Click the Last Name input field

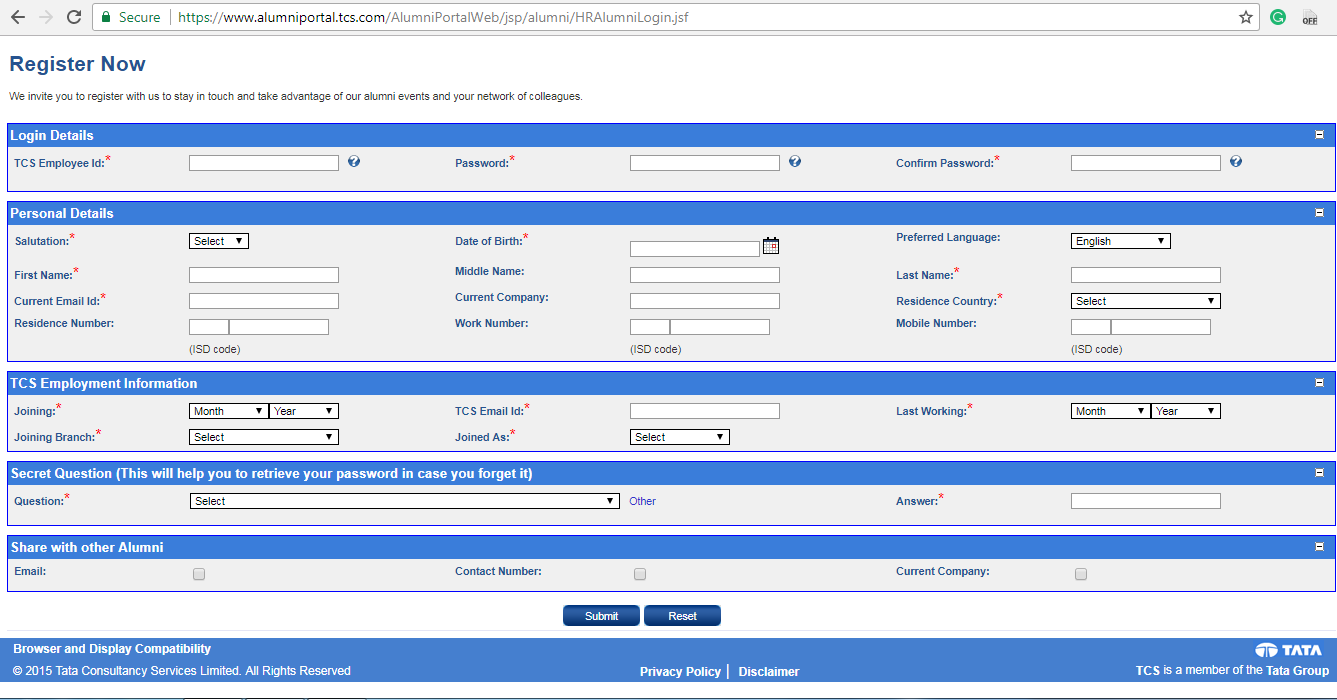click(x=1146, y=275)
